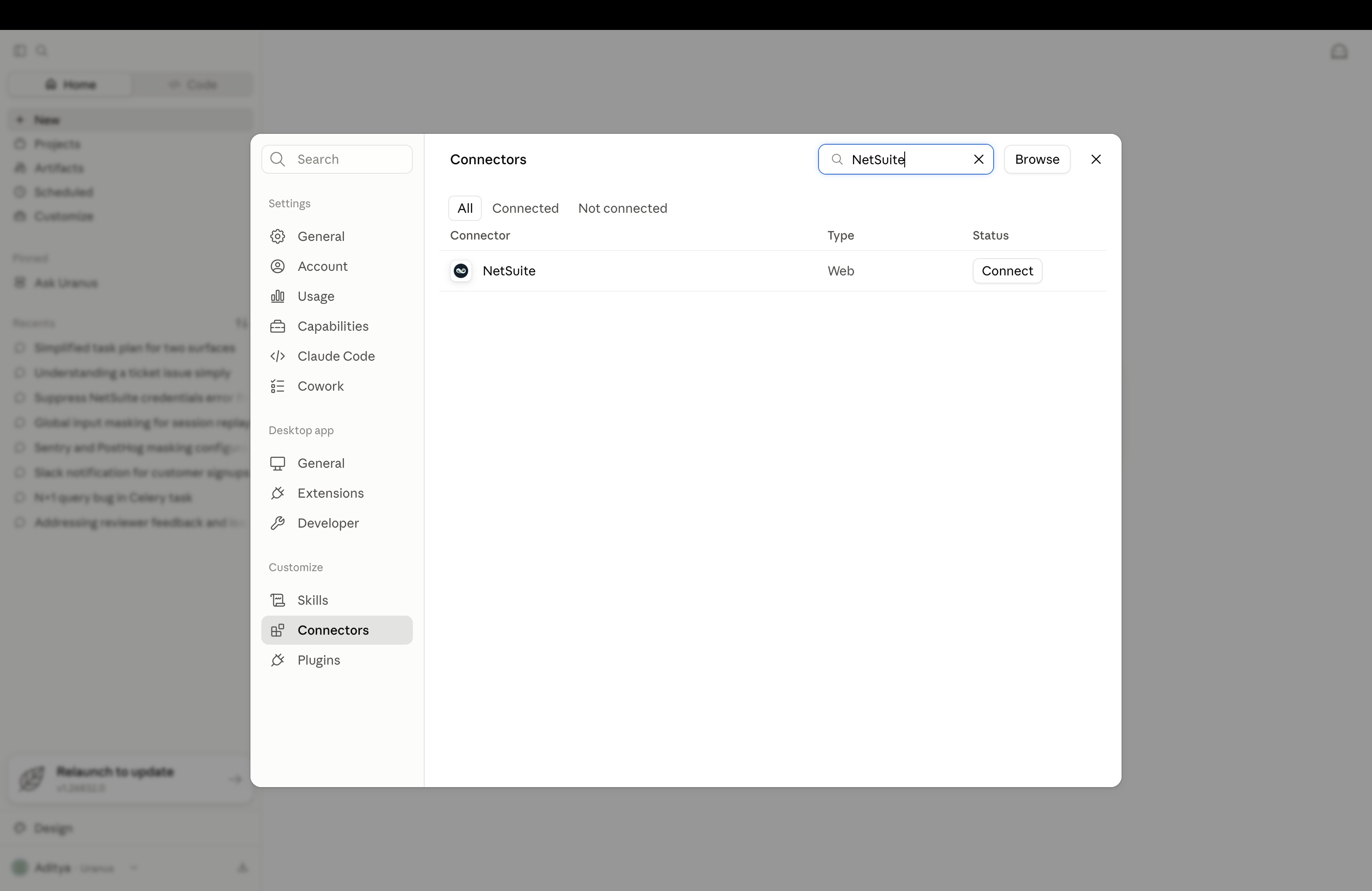This screenshot has width=1372, height=891.
Task: Open recent chat Sentry and PostHog masking config
Action: click(x=130, y=448)
